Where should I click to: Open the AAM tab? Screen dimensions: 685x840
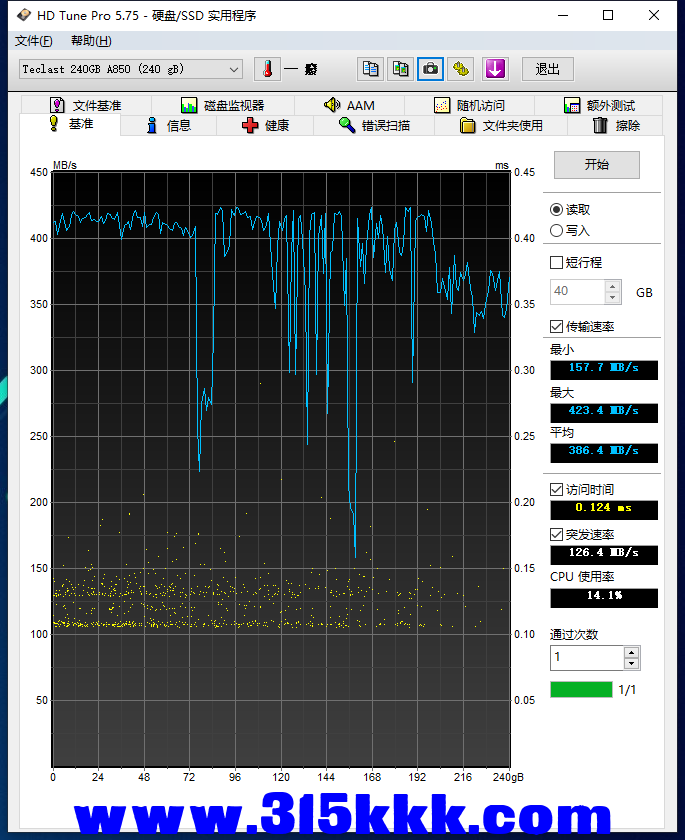(x=349, y=106)
